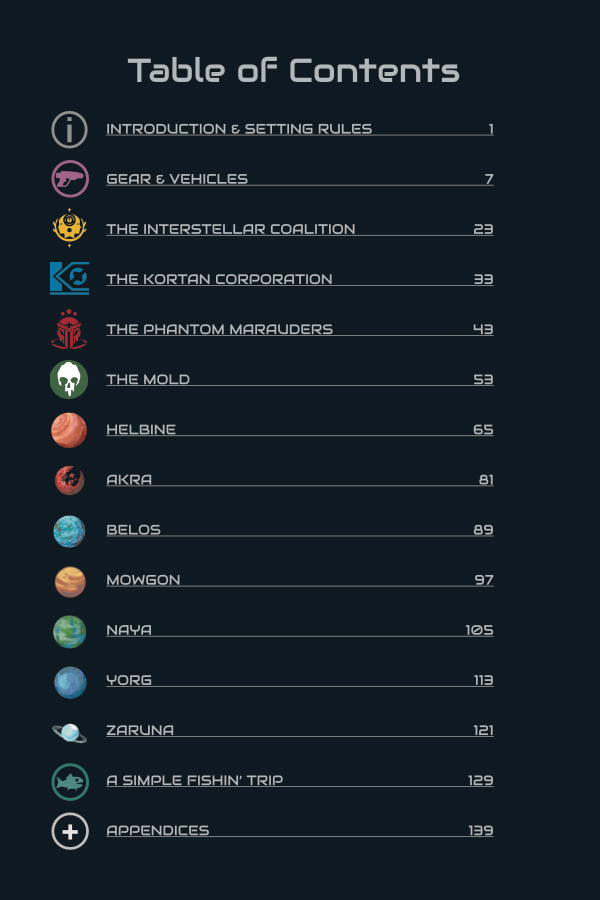Click the green Mold skull icon

[70, 380]
